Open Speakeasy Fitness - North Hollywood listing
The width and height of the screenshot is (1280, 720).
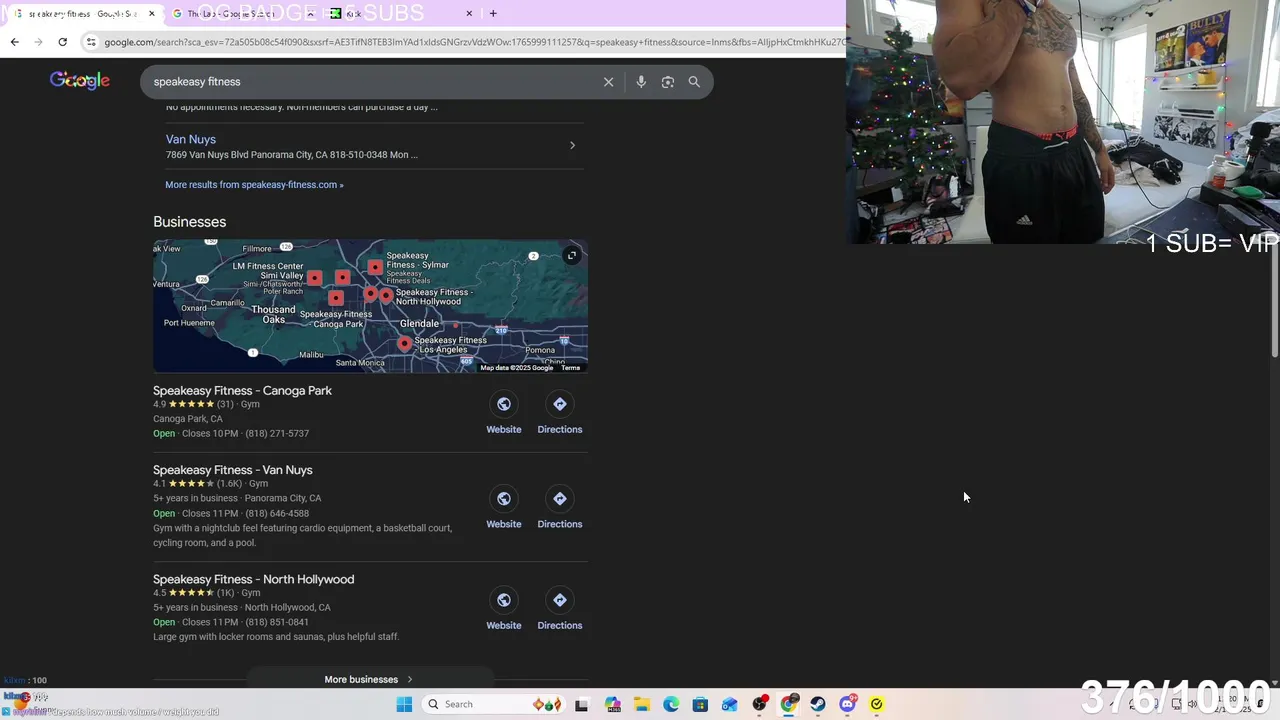click(253, 579)
